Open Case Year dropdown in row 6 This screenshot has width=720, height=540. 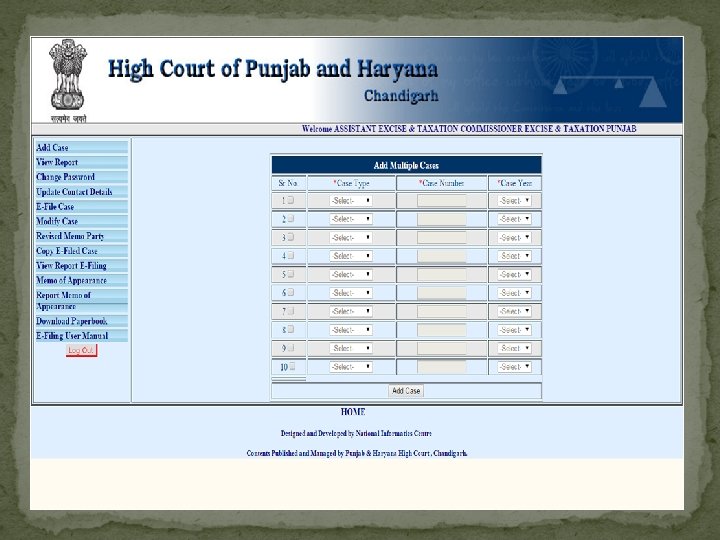coord(514,293)
